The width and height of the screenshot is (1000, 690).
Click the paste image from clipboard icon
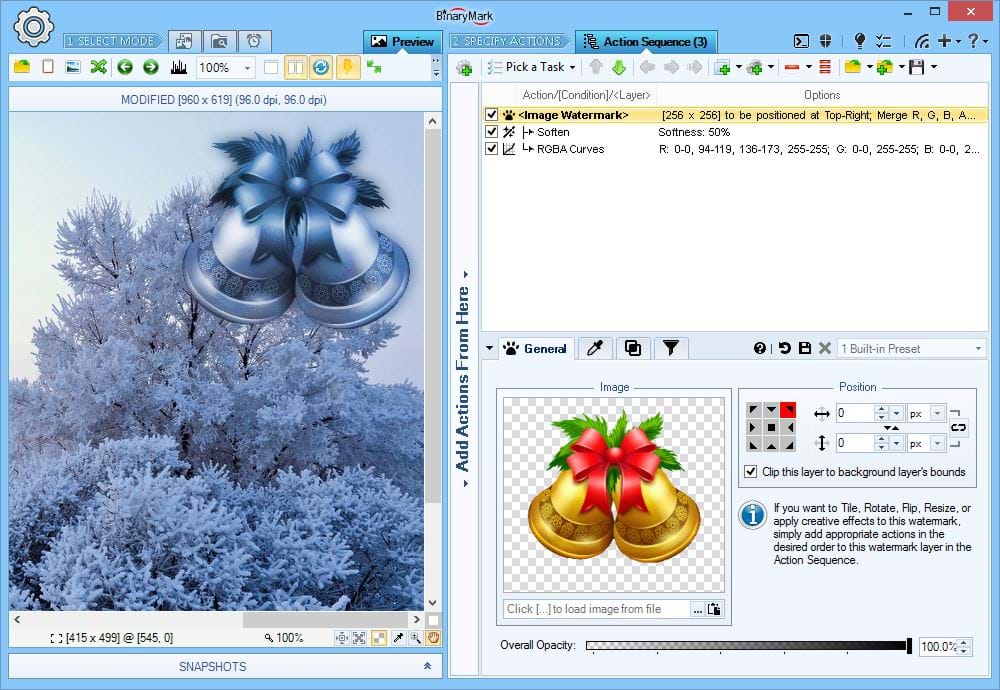tap(715, 609)
